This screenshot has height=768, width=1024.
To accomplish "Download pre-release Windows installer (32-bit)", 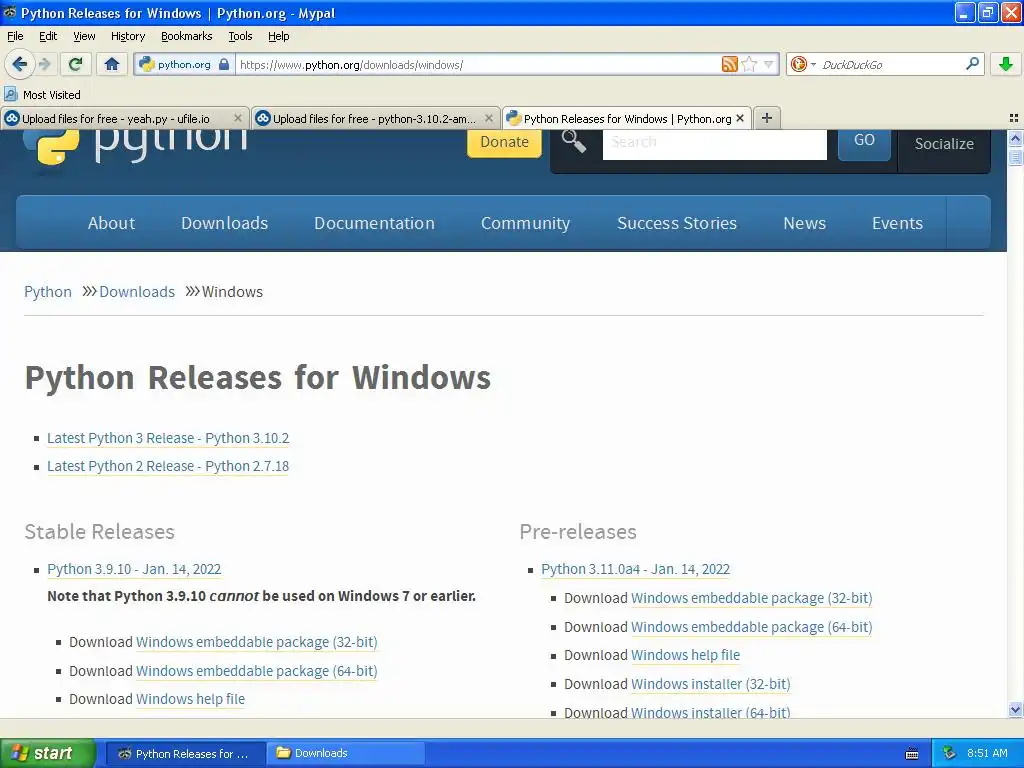I will pos(711,684).
